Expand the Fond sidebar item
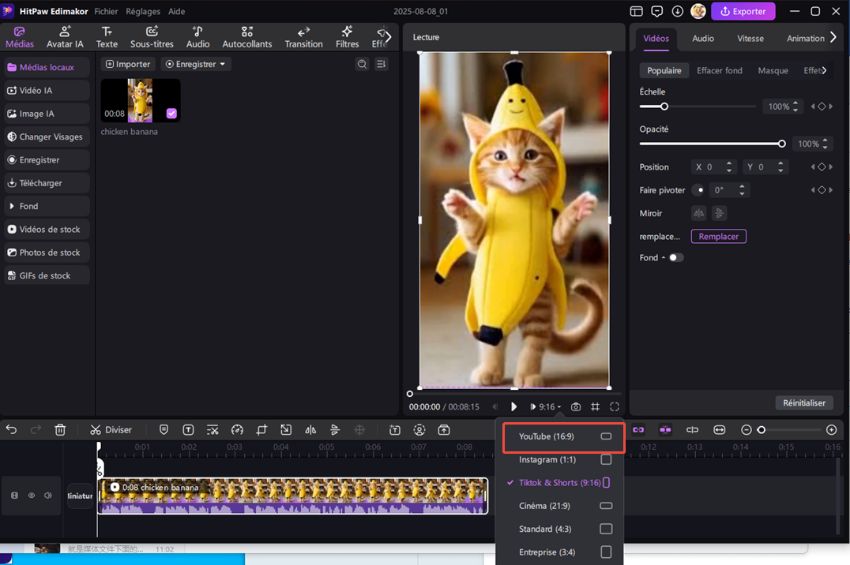 pyautogui.click(x=46, y=206)
